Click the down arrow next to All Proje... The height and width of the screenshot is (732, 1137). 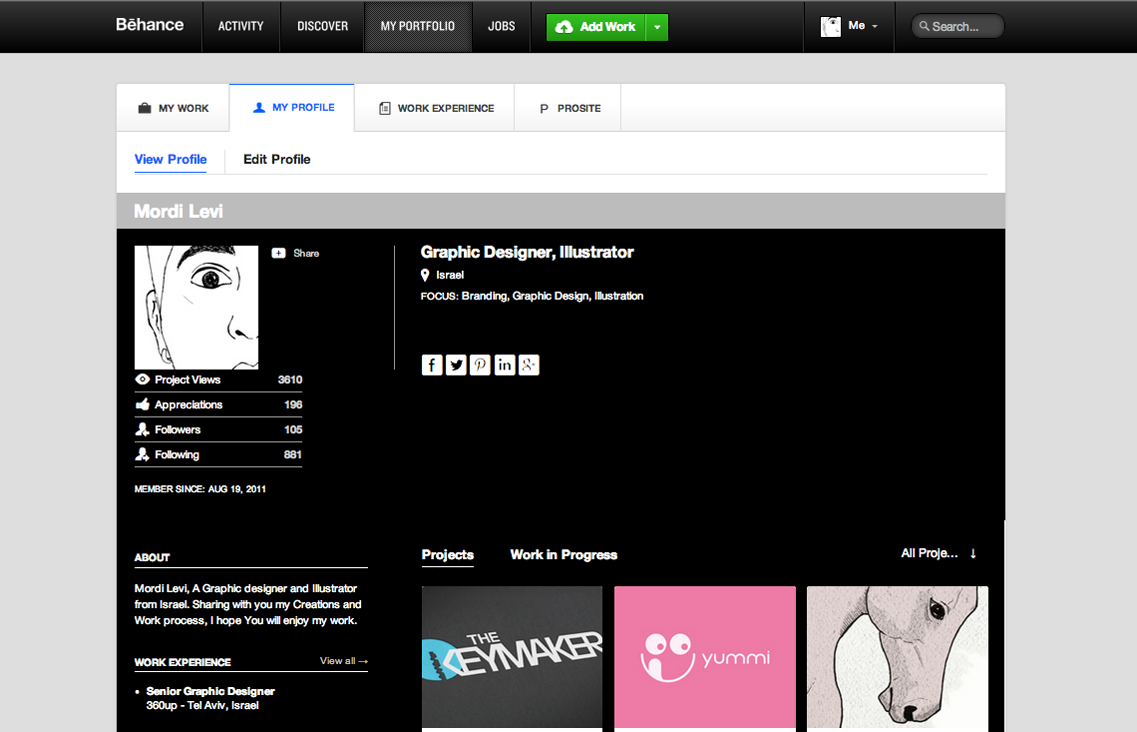point(973,554)
